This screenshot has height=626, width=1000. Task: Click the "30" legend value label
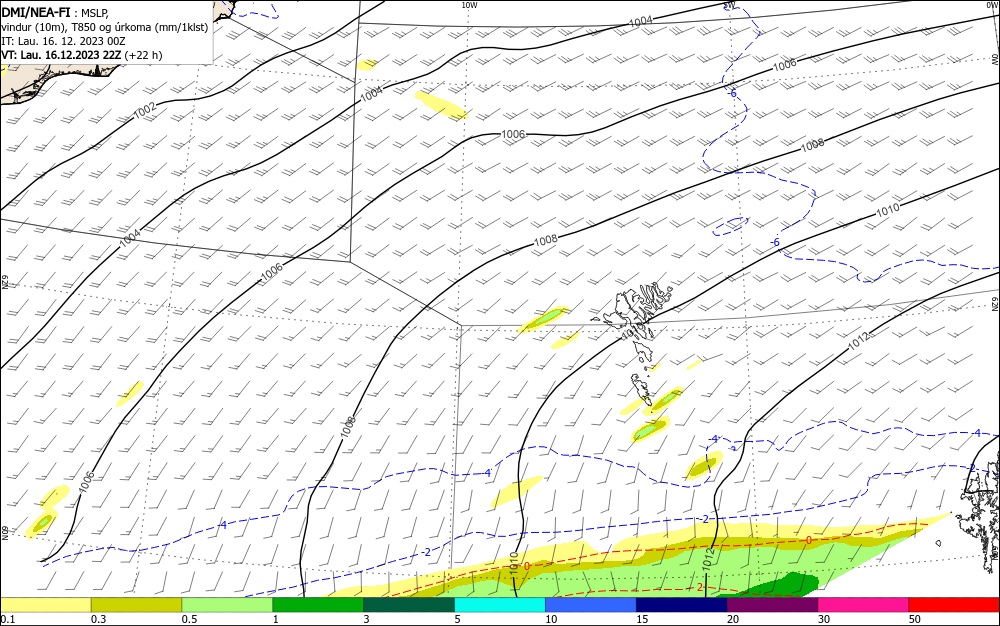(x=824, y=619)
